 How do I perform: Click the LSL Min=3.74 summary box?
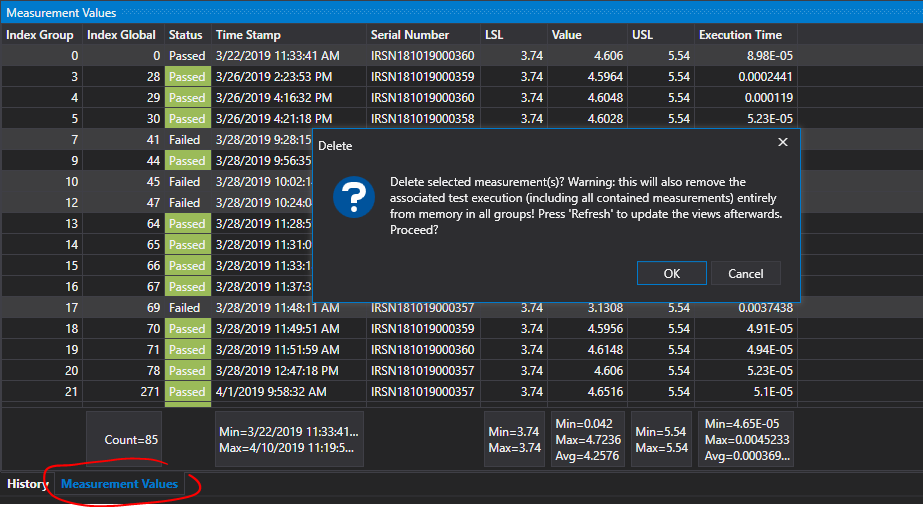(x=514, y=439)
